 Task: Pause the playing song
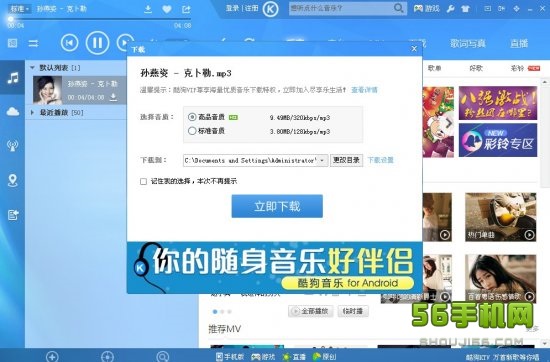pyautogui.click(x=97, y=42)
